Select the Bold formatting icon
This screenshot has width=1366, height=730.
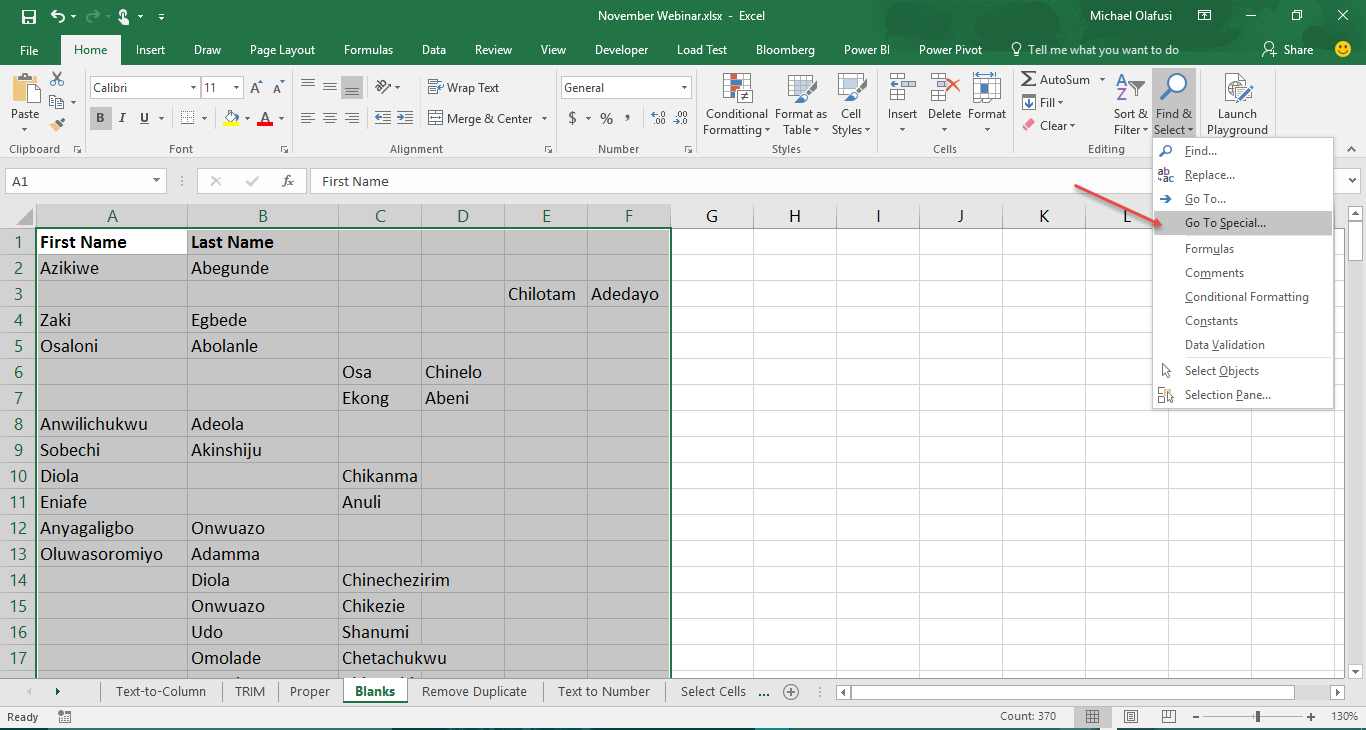[x=99, y=117]
